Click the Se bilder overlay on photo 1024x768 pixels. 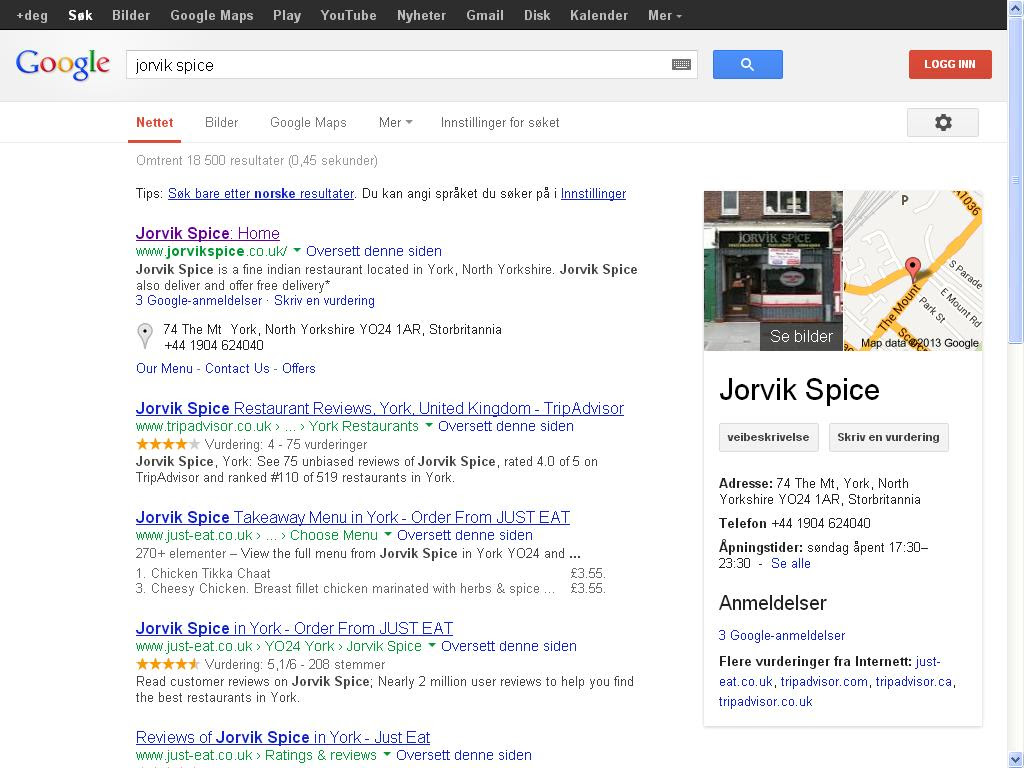click(801, 336)
